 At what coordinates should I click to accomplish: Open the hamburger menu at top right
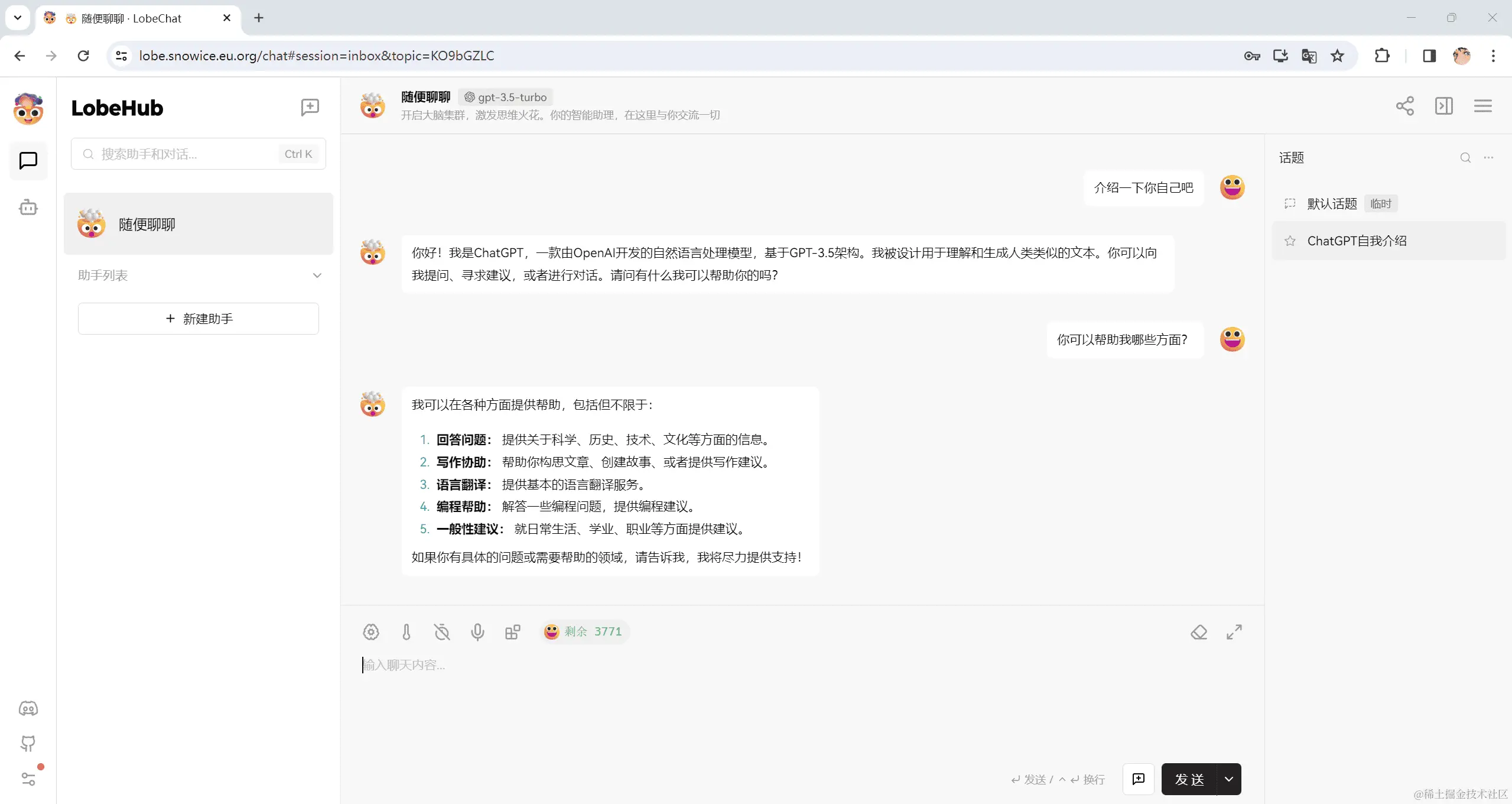point(1483,105)
